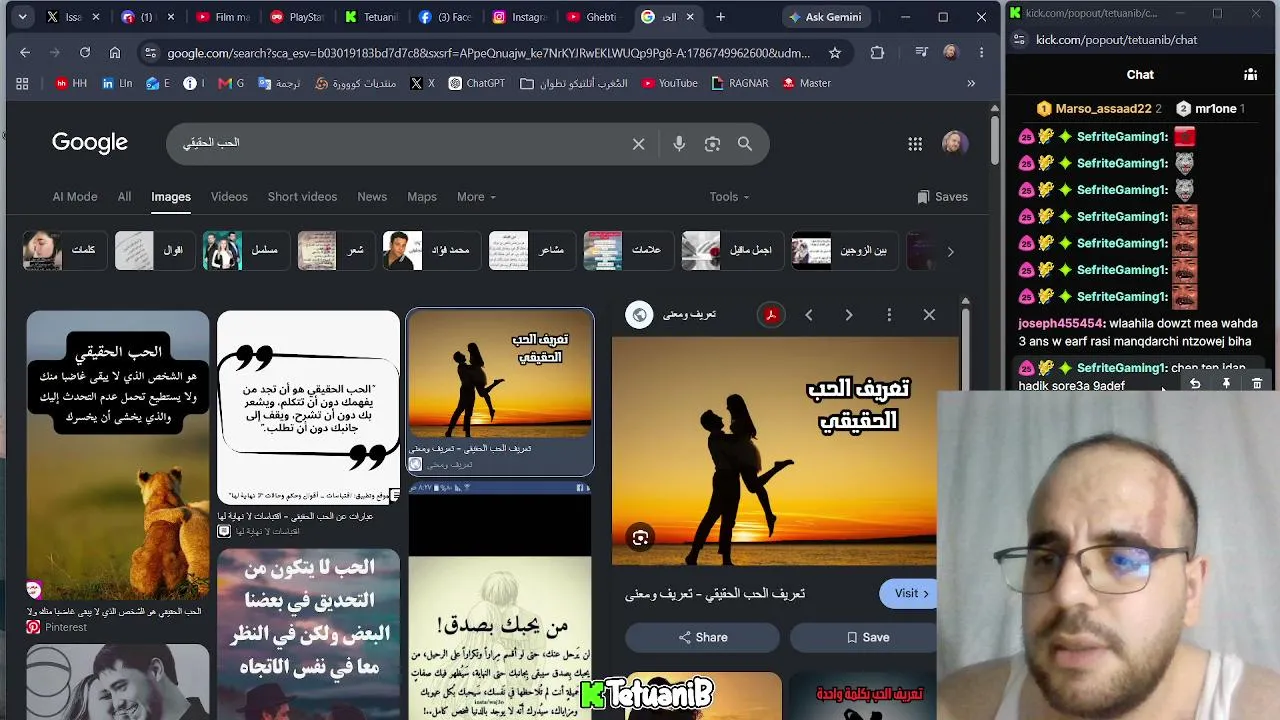Open the bookmarks apps grid icon
This screenshot has height=720, width=1280.
pos(22,83)
